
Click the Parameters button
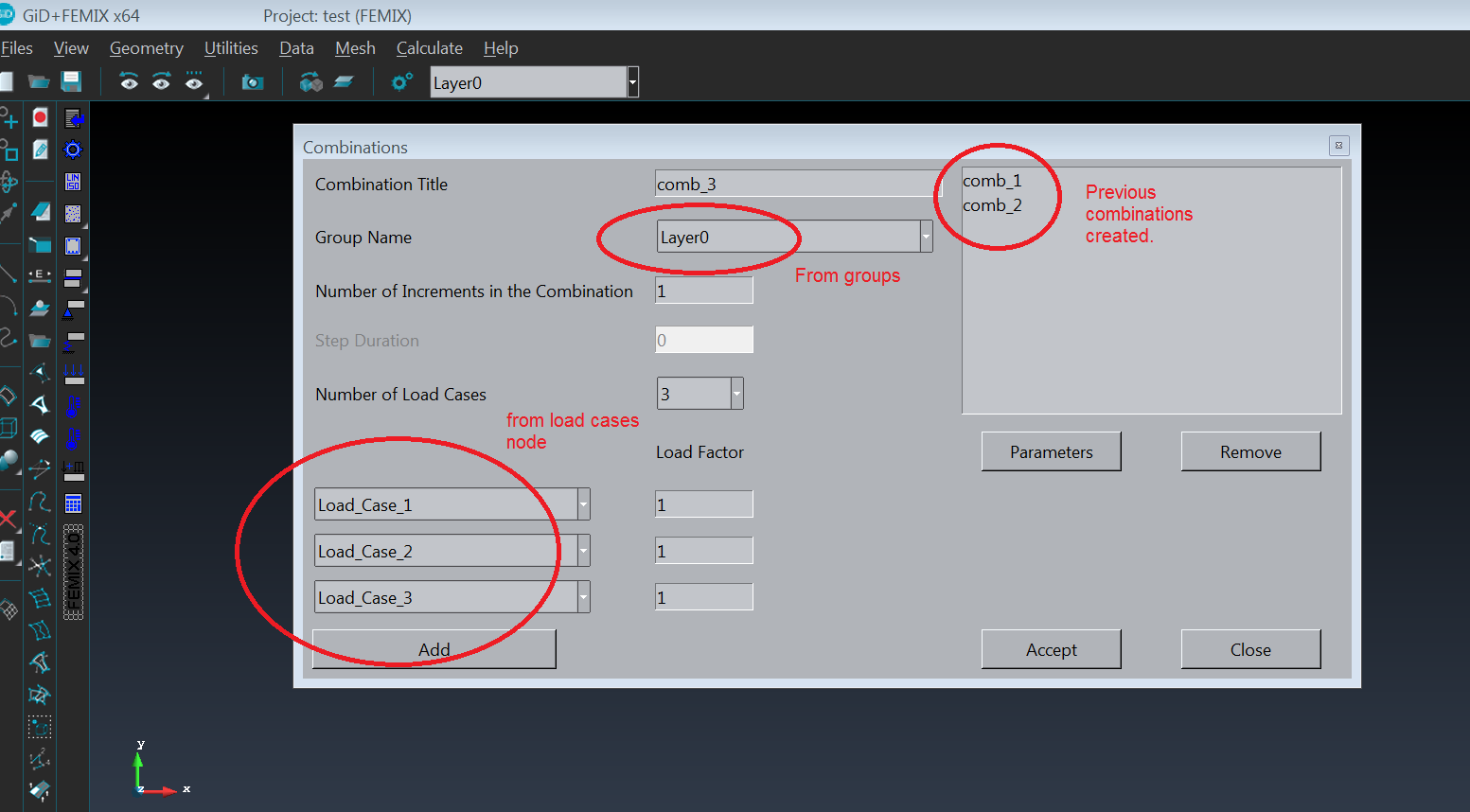click(1051, 452)
